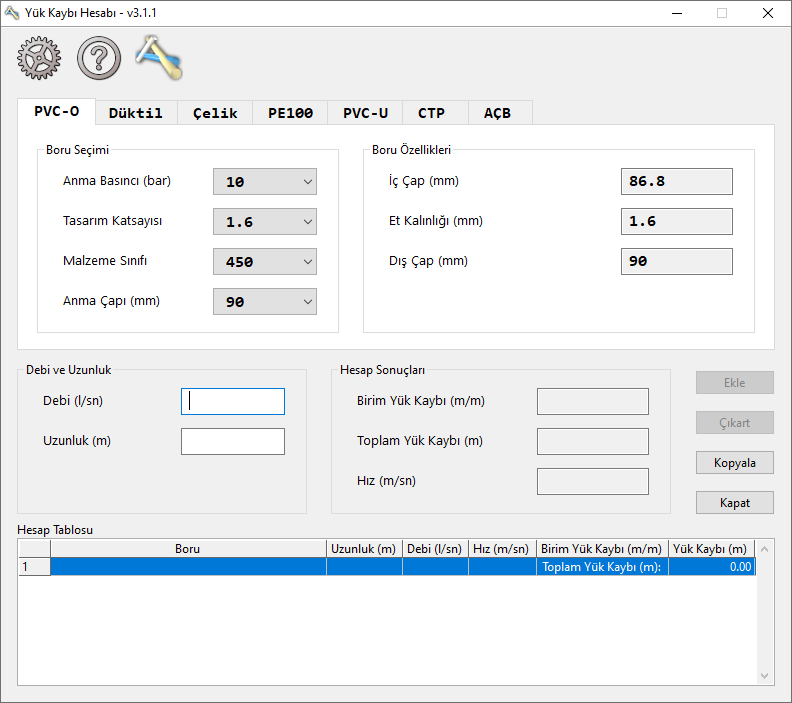Click the Uzunluk (m) input field
Image resolution: width=792 pixels, height=703 pixels.
[233, 441]
